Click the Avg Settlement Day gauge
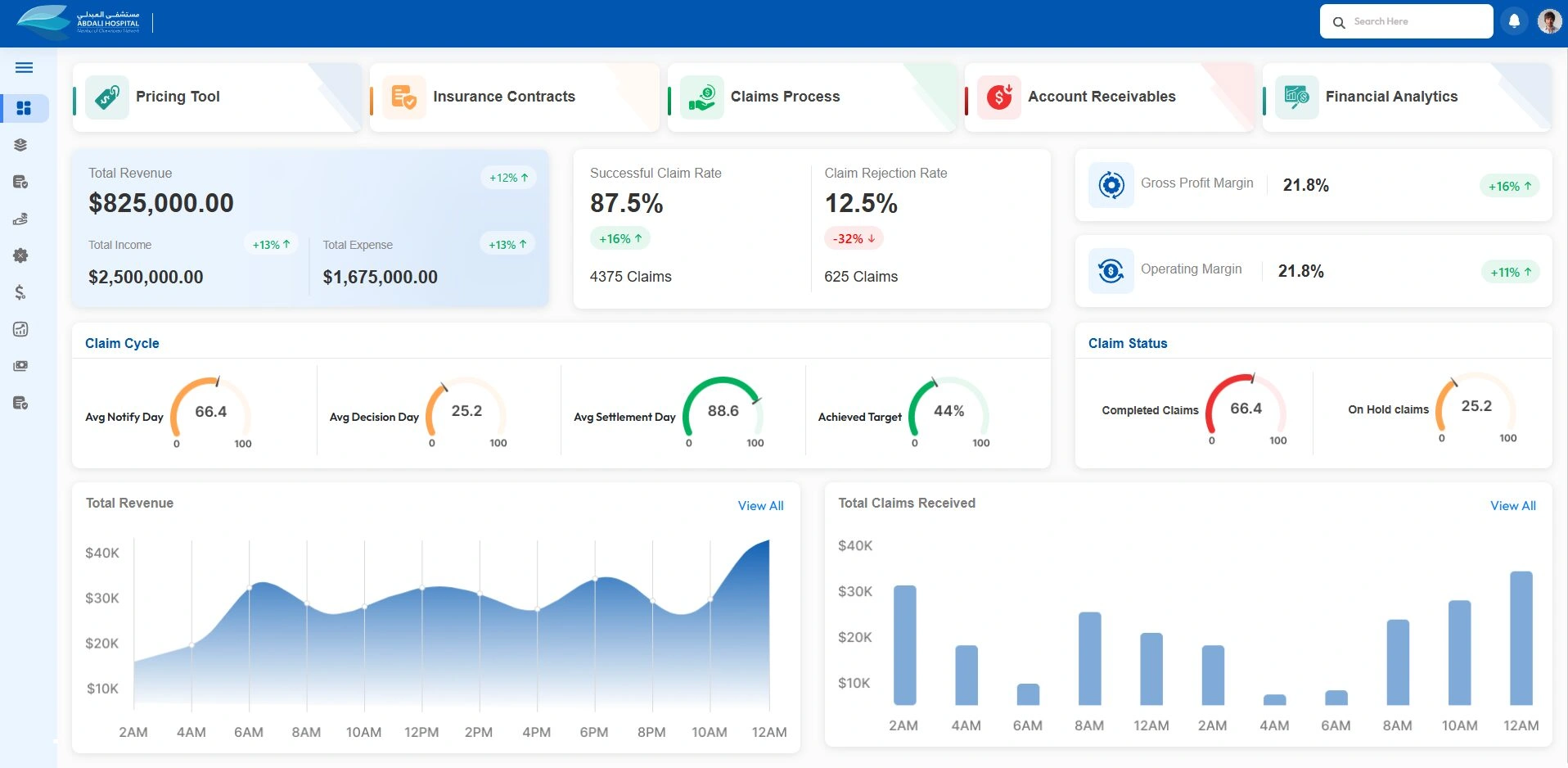 click(x=722, y=412)
